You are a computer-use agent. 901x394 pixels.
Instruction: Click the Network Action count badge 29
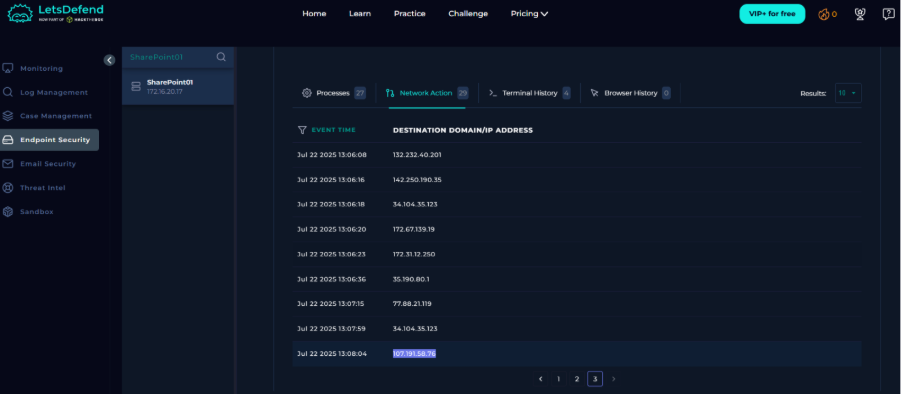(463, 93)
